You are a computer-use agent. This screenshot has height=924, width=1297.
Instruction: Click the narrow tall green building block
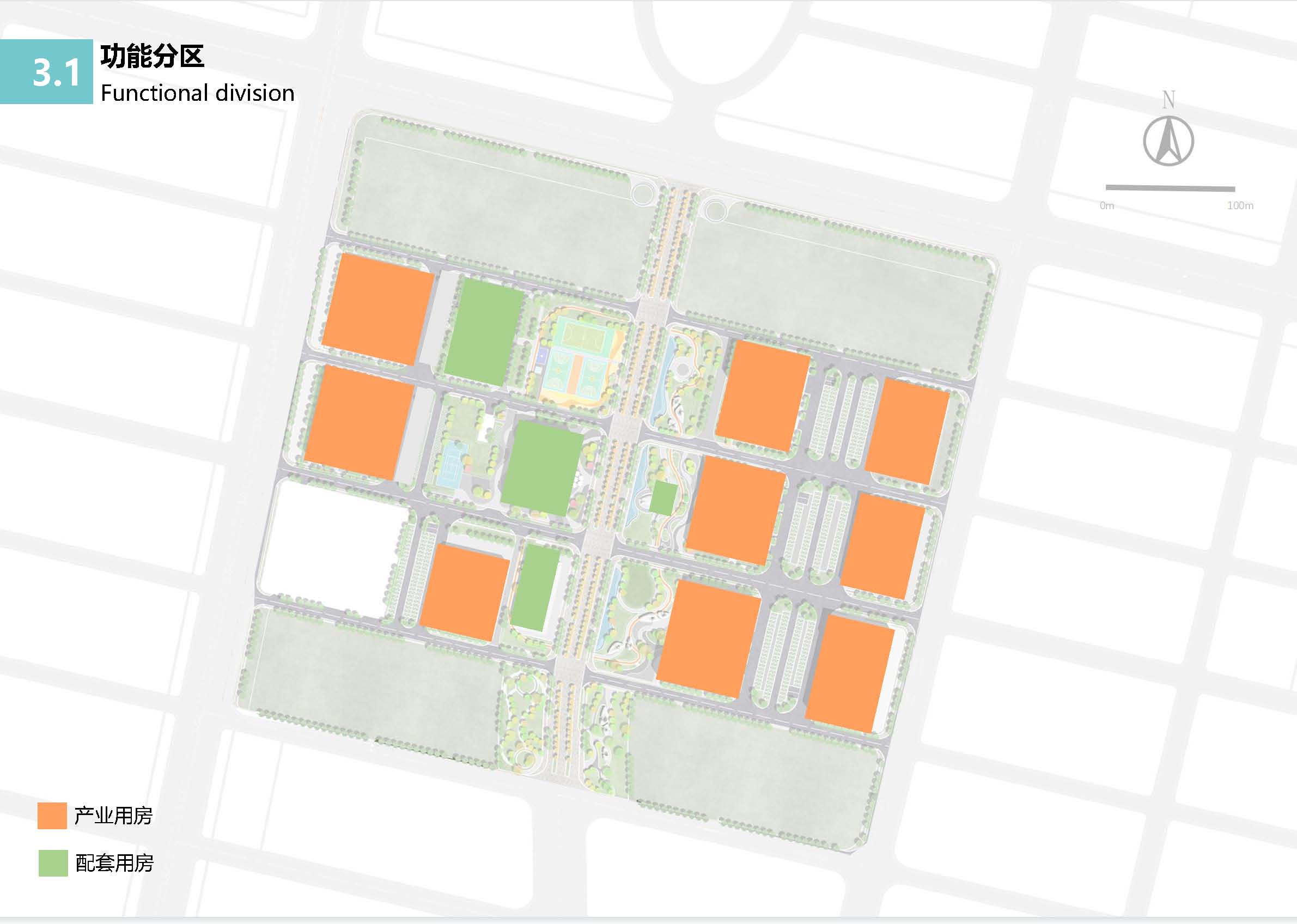(535, 588)
